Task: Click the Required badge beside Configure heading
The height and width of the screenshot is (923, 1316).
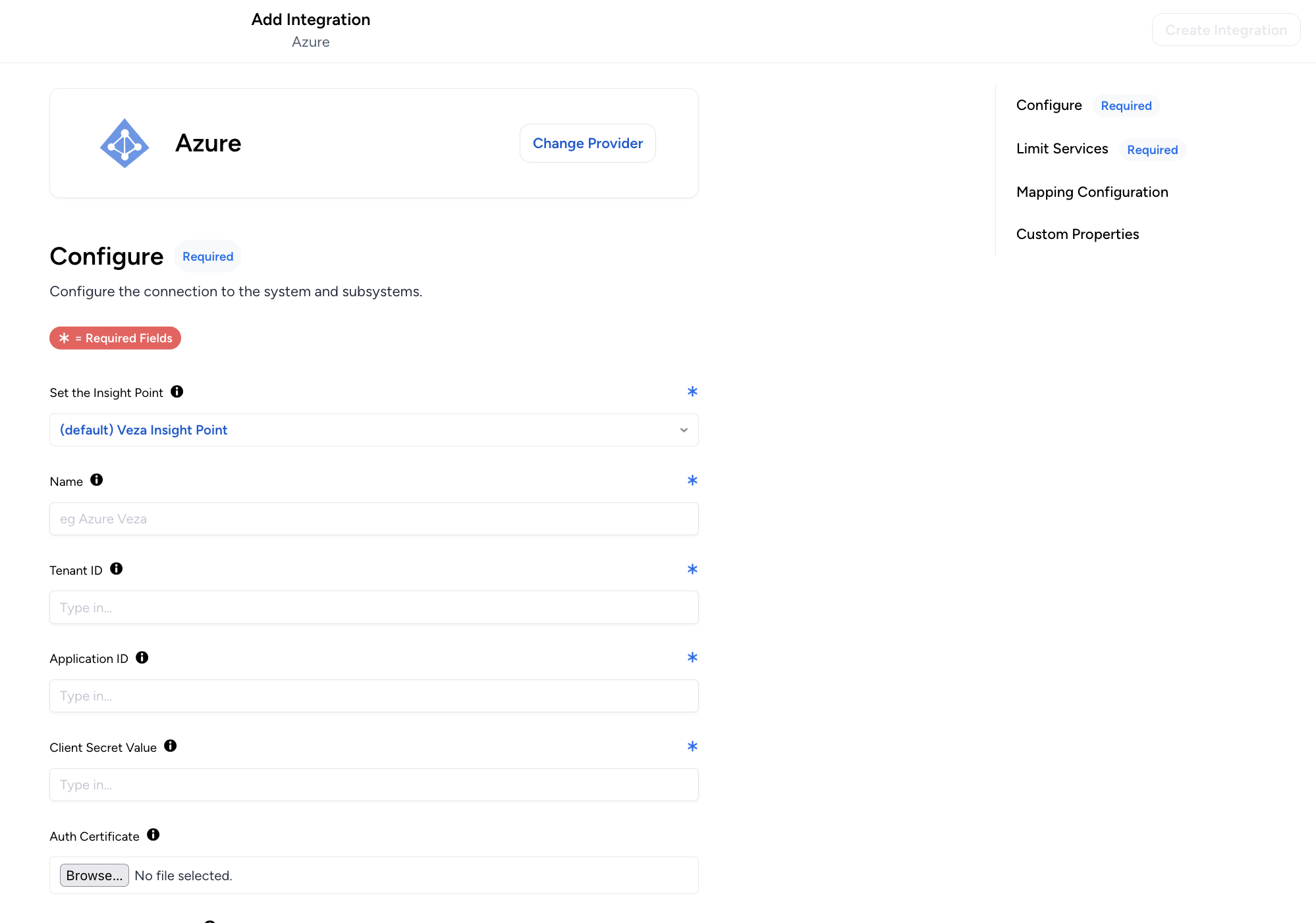Action: 207,257
